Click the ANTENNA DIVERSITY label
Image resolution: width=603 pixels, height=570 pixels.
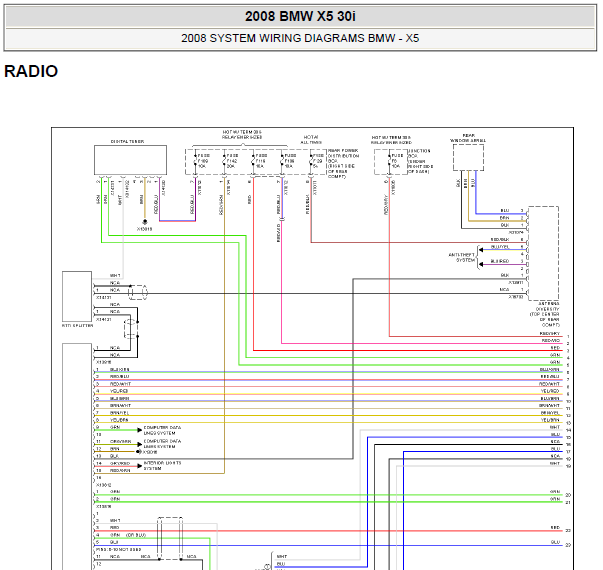pyautogui.click(x=546, y=314)
